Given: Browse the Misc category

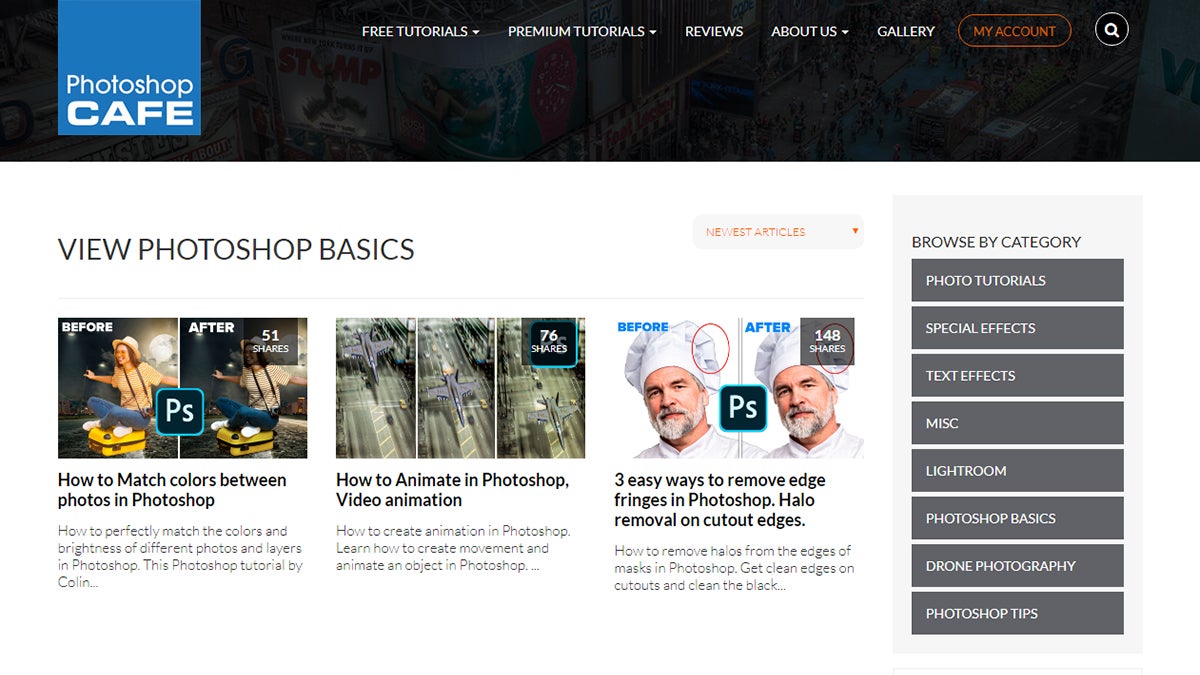Looking at the screenshot, I should pyautogui.click(x=1017, y=423).
